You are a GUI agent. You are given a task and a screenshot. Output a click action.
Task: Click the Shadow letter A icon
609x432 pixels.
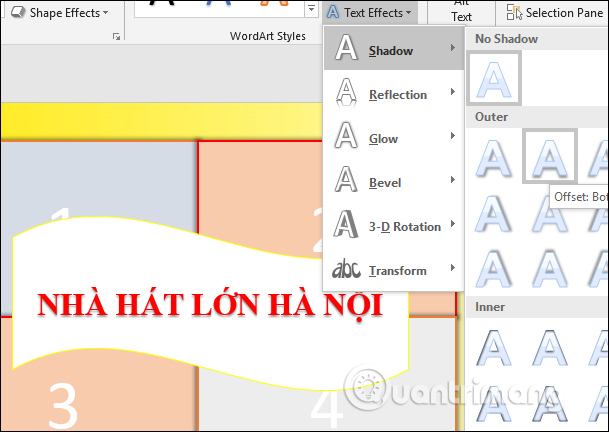pos(346,47)
